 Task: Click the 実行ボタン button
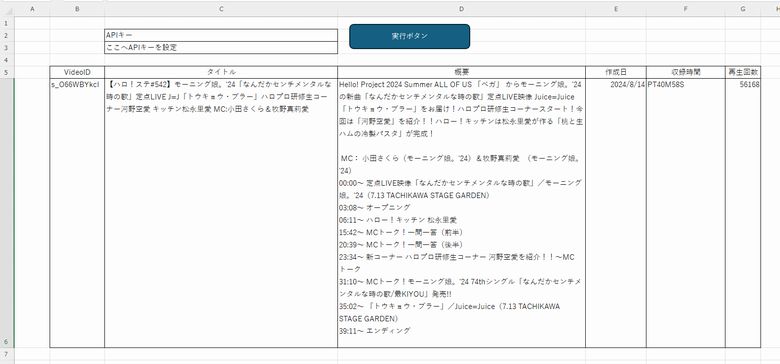409,36
